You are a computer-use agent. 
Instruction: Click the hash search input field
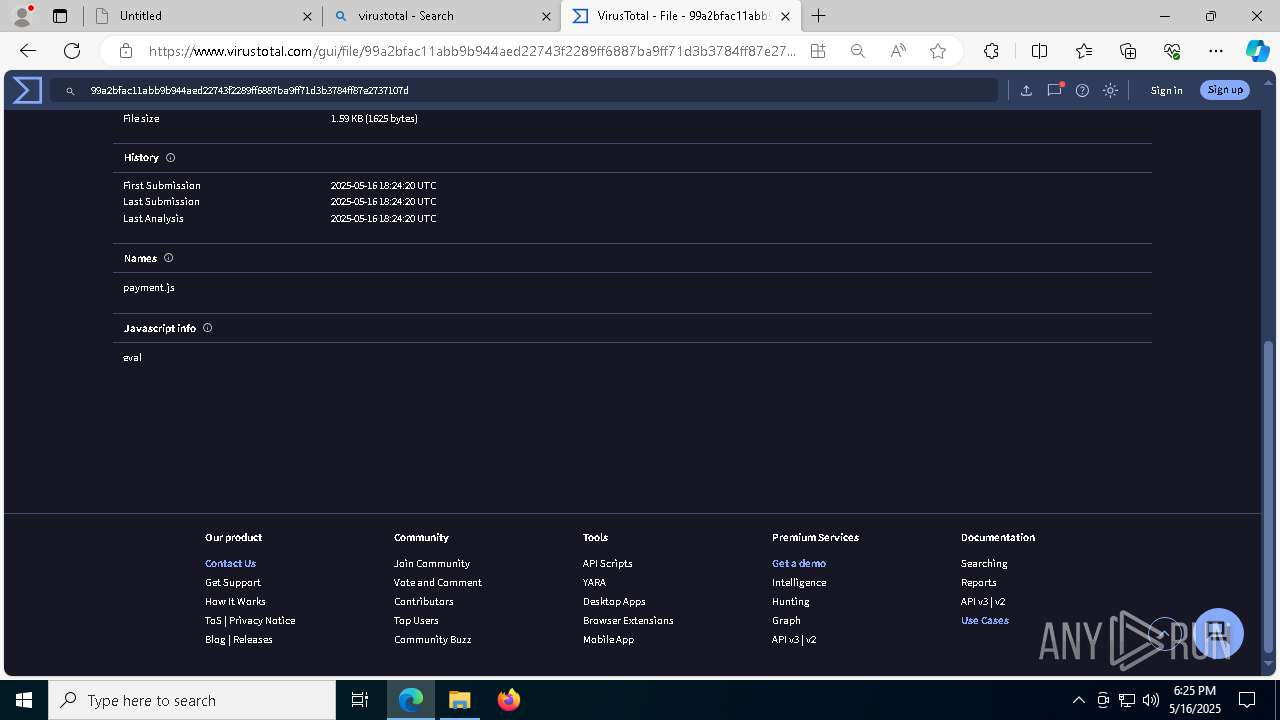click(x=524, y=90)
